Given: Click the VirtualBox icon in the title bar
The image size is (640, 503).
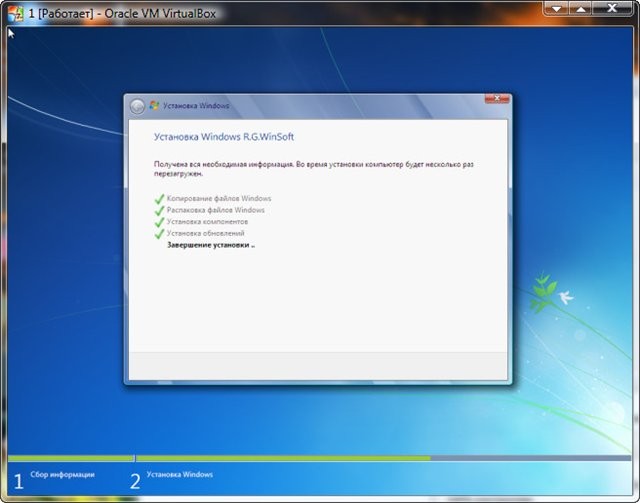Looking at the screenshot, I should [x=16, y=13].
